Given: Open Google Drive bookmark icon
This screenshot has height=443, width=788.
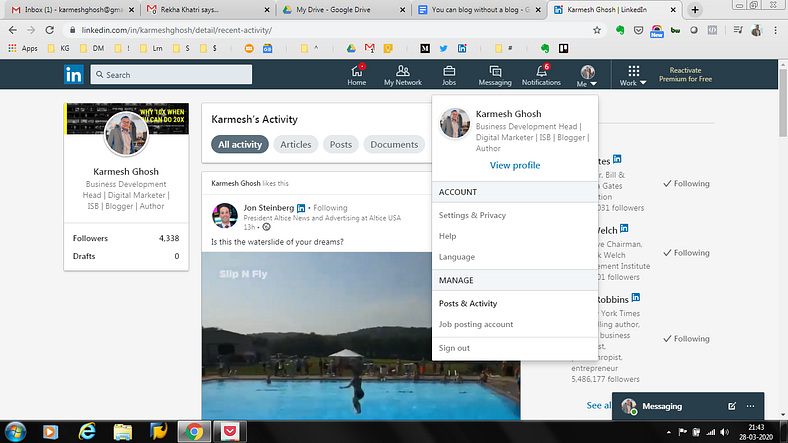Looking at the screenshot, I should (x=351, y=48).
